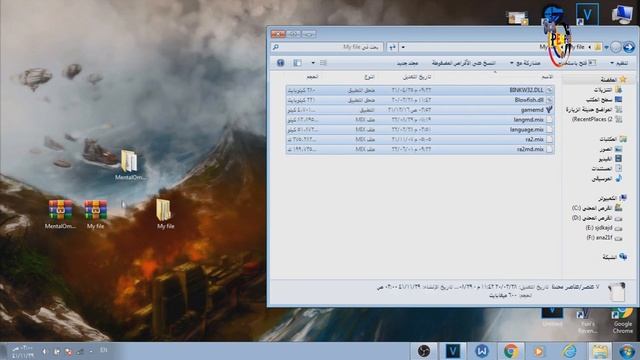
Task: Go back using the blue Explorer arrow button
Action: coord(629,47)
